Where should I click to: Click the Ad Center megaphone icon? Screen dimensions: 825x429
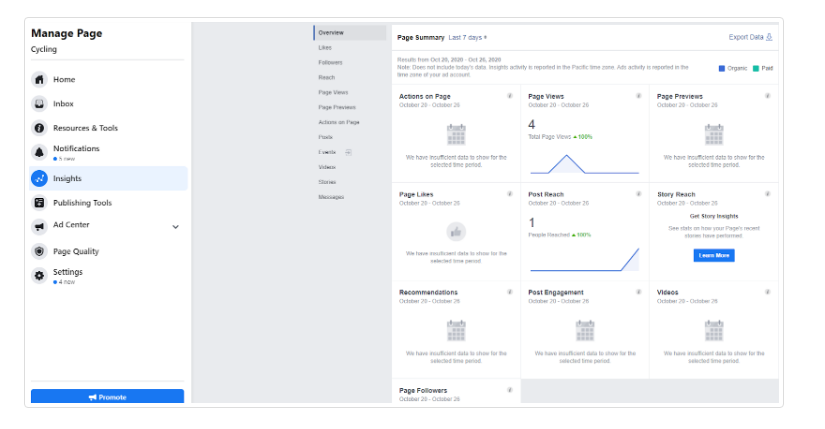tap(39, 227)
